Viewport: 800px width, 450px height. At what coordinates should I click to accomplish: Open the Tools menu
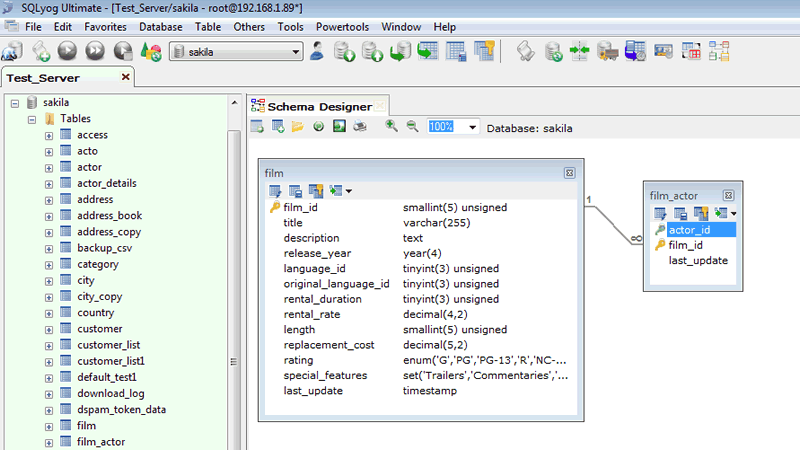tap(290, 27)
